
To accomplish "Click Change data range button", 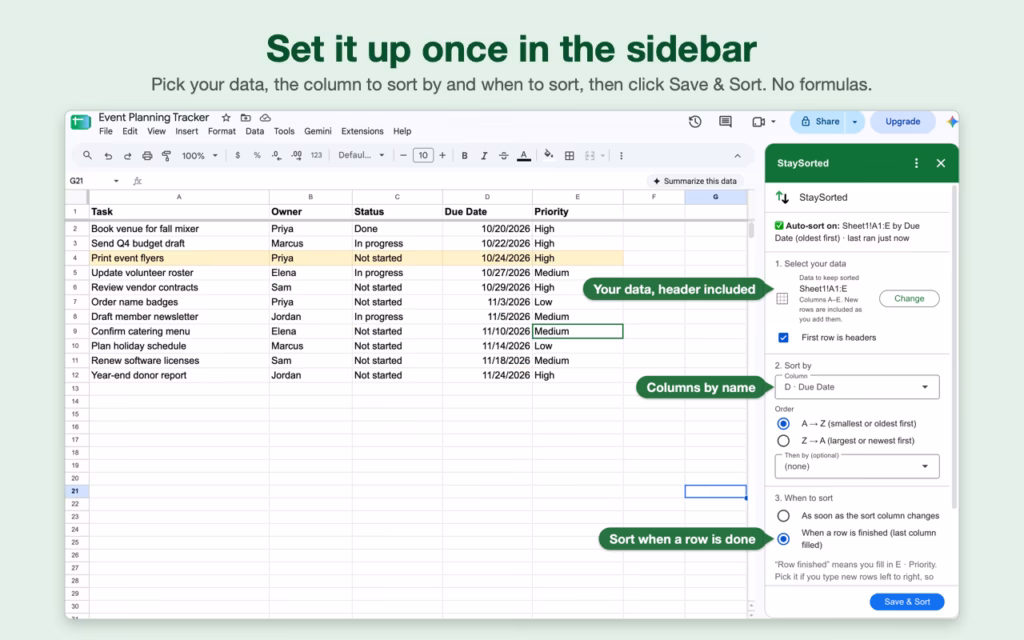I will (x=909, y=298).
